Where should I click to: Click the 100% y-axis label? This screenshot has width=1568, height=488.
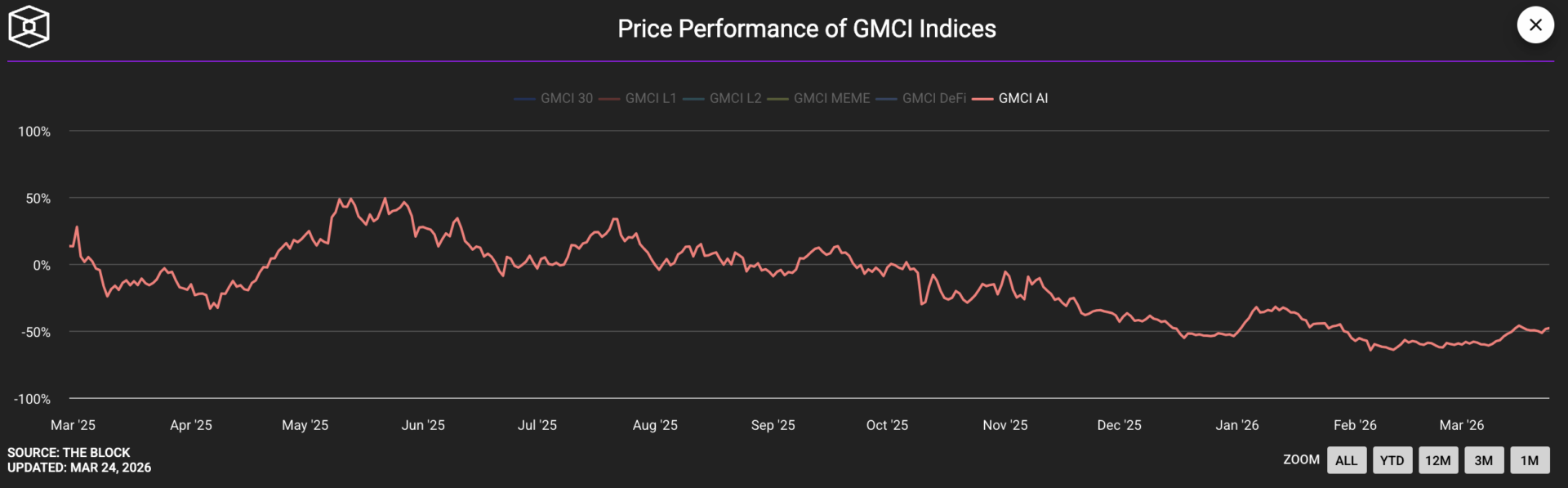[x=34, y=132]
